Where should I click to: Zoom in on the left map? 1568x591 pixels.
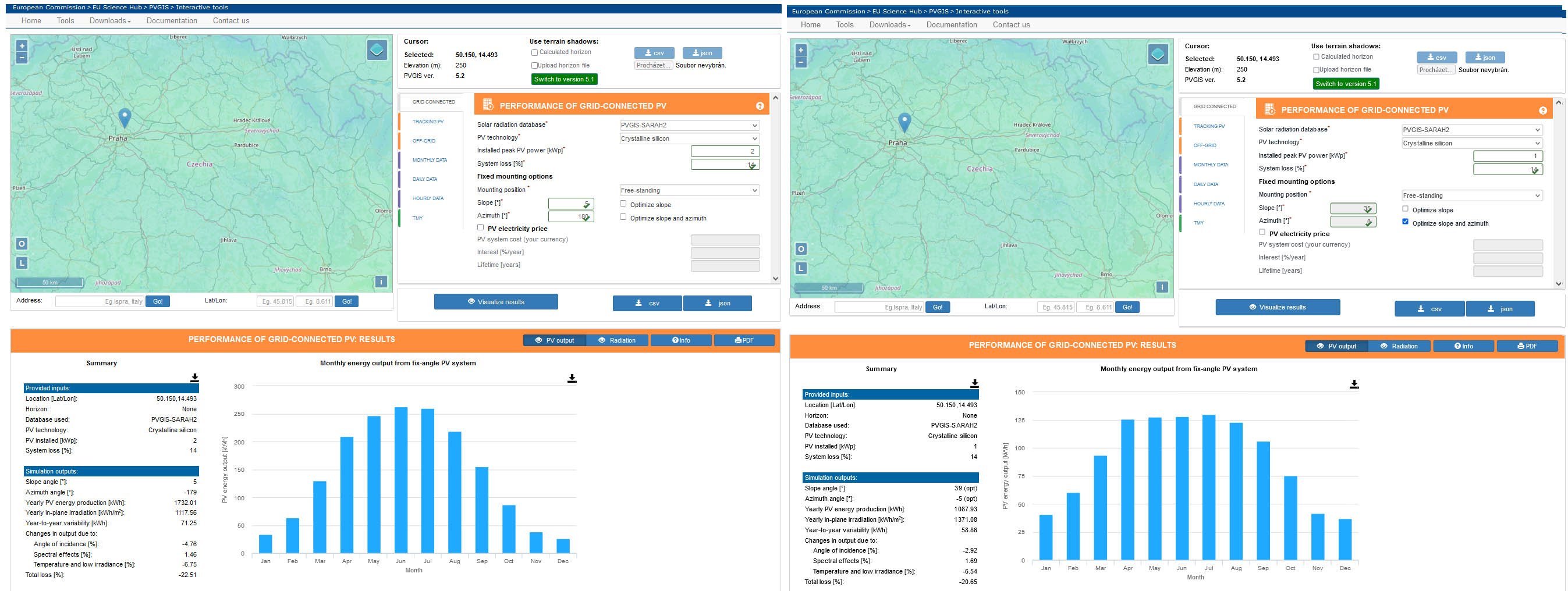tap(22, 47)
